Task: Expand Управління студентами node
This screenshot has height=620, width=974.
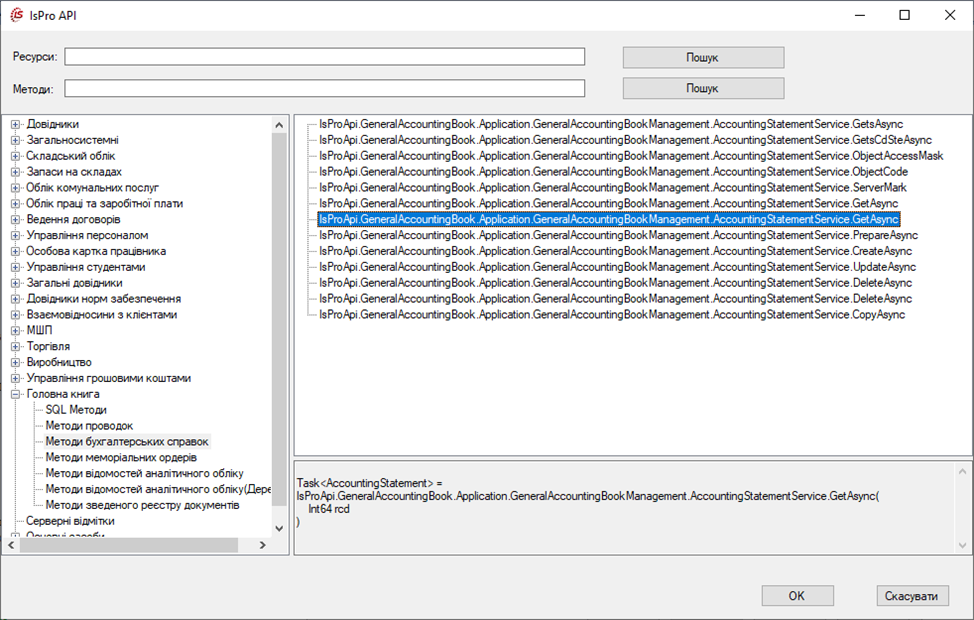Action: pos(16,267)
